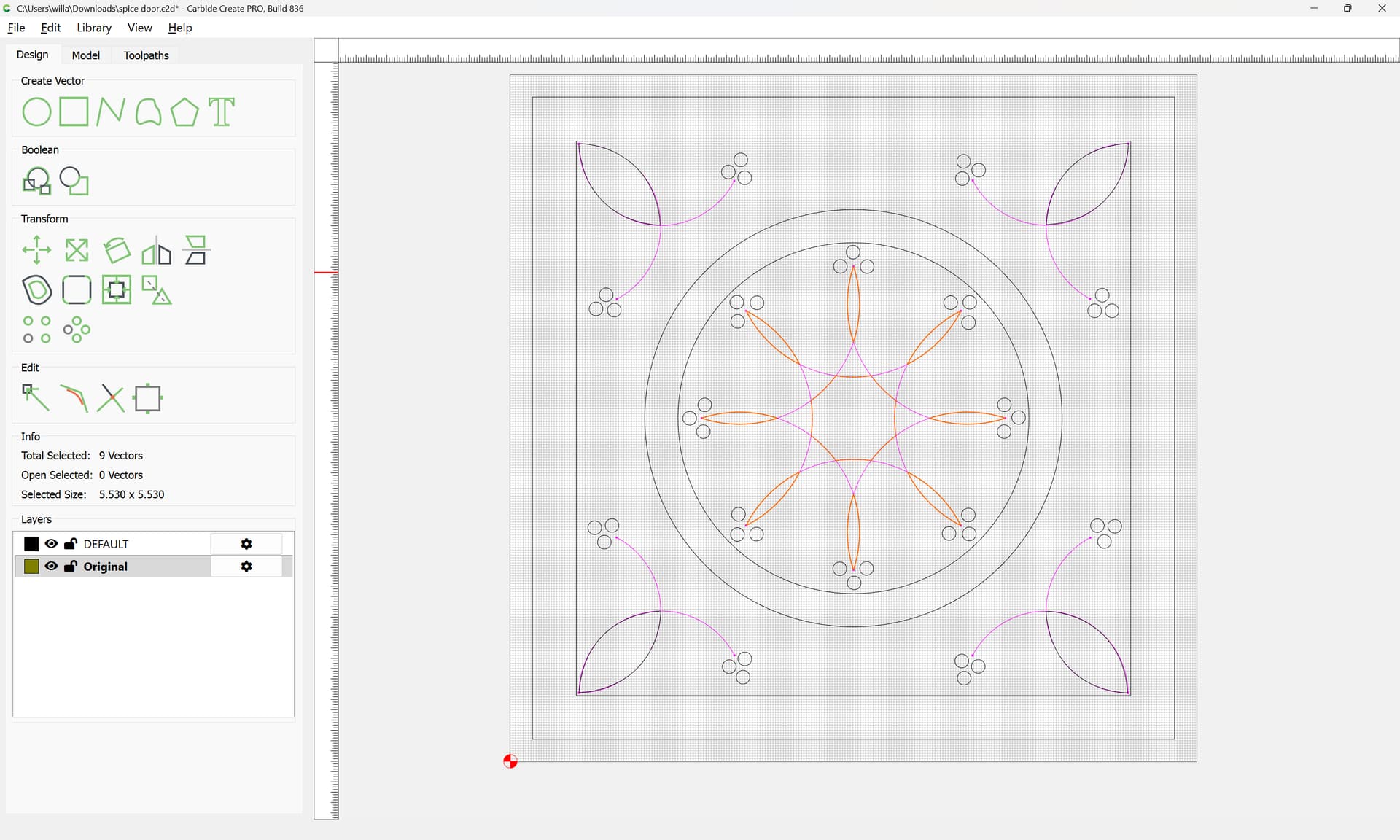Hide the DEFAULT layer with eye icon
1400x840 pixels.
[x=51, y=544]
